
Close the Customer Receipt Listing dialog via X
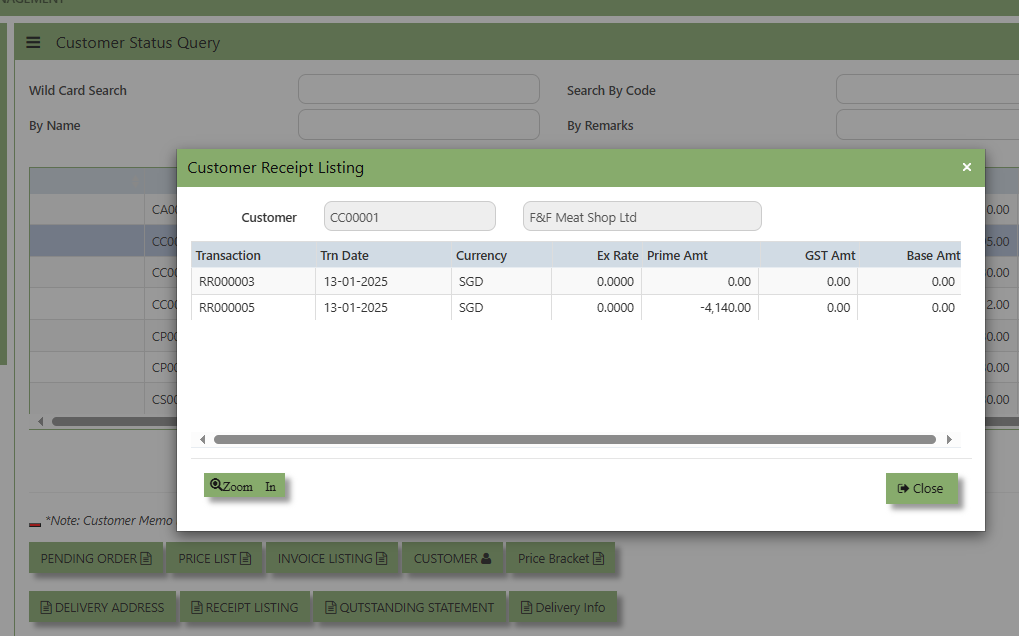click(x=966, y=167)
